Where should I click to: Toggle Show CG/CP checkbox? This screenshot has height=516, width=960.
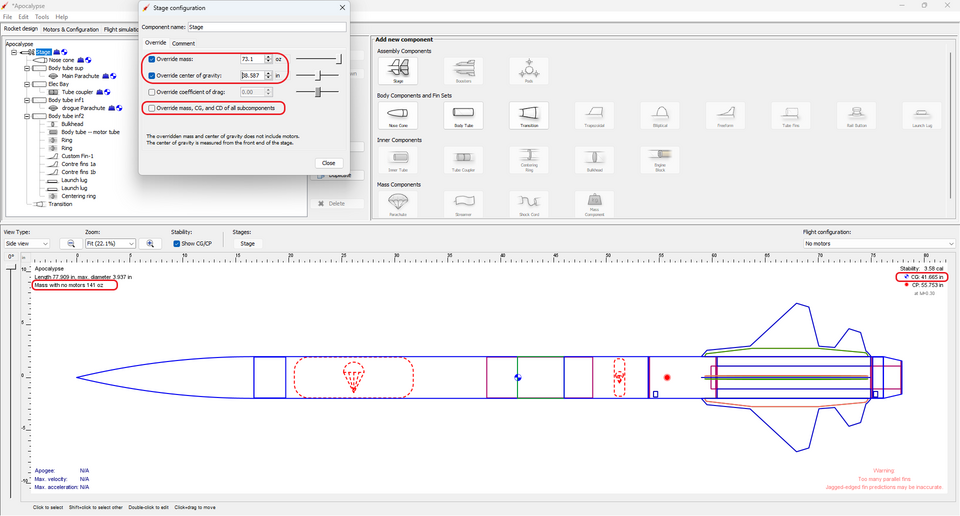click(176, 244)
